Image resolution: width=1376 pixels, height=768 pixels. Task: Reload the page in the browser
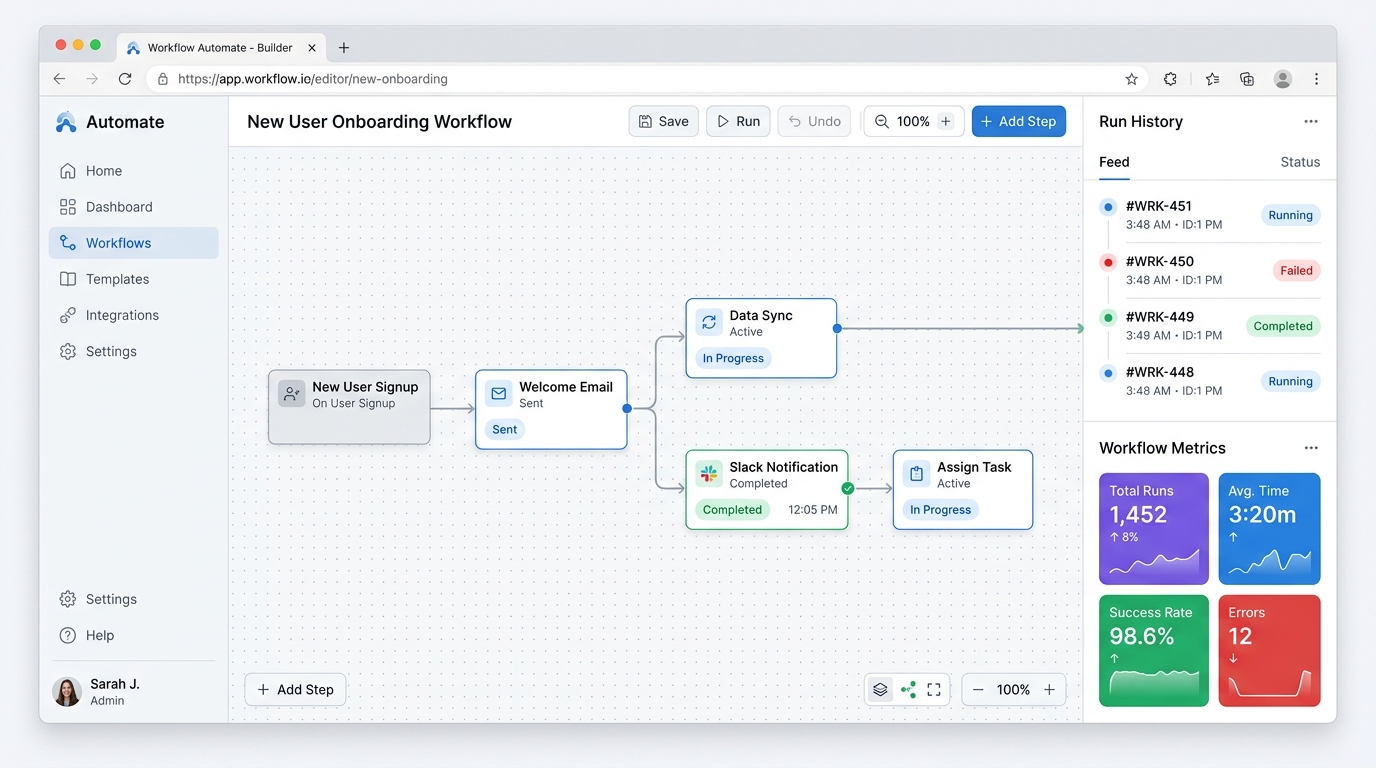[x=125, y=79]
